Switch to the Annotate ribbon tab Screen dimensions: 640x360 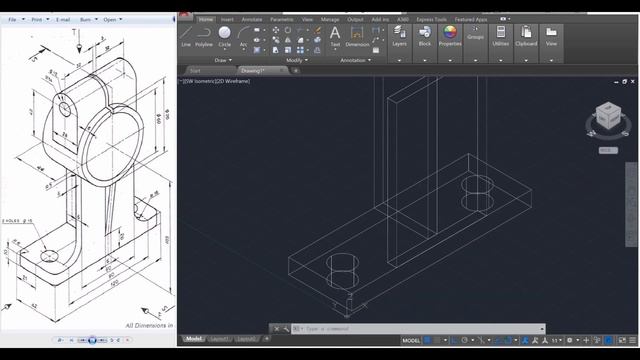pyautogui.click(x=252, y=19)
